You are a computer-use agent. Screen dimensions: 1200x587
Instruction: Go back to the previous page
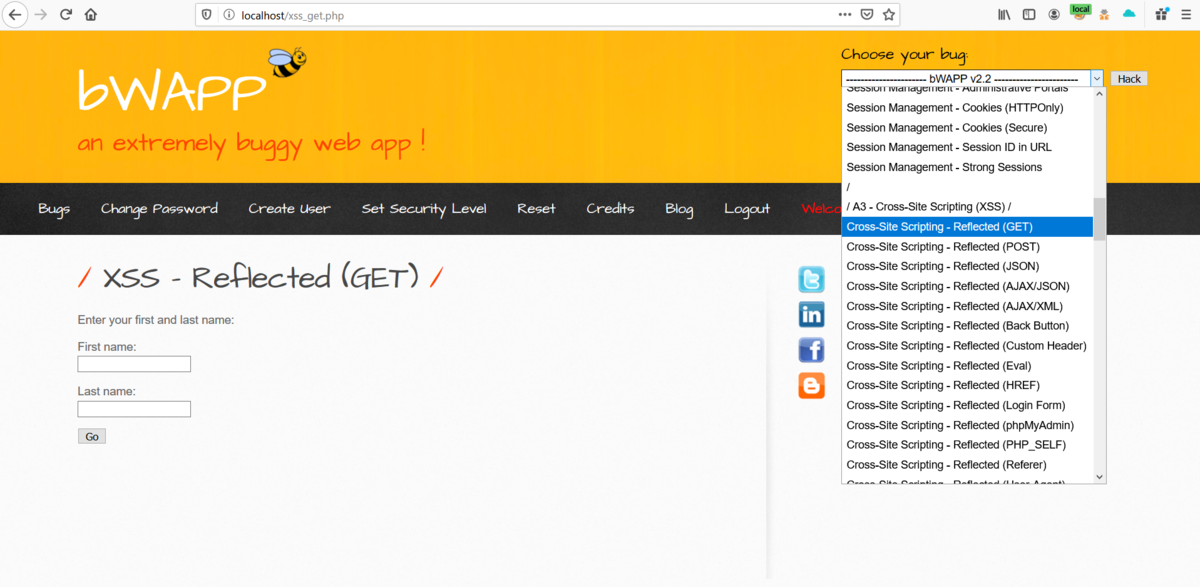coord(16,15)
